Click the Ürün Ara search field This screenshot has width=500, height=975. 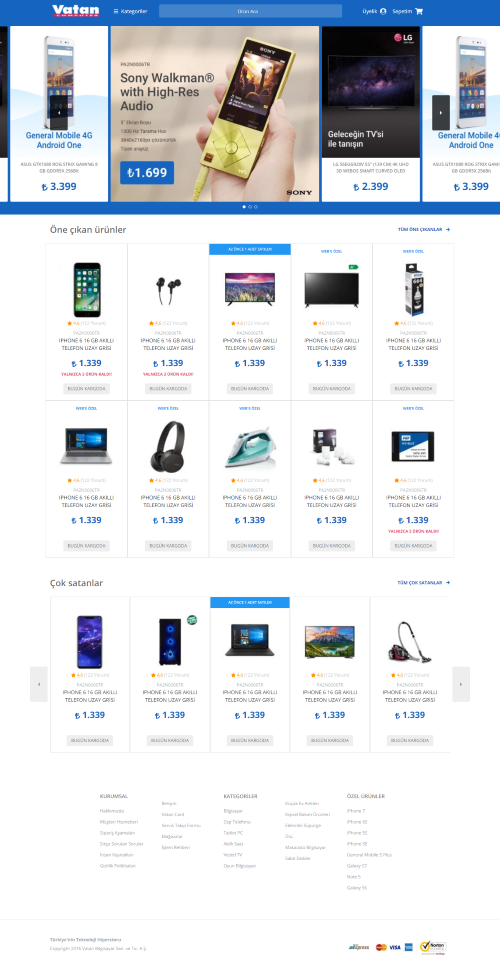tap(250, 11)
